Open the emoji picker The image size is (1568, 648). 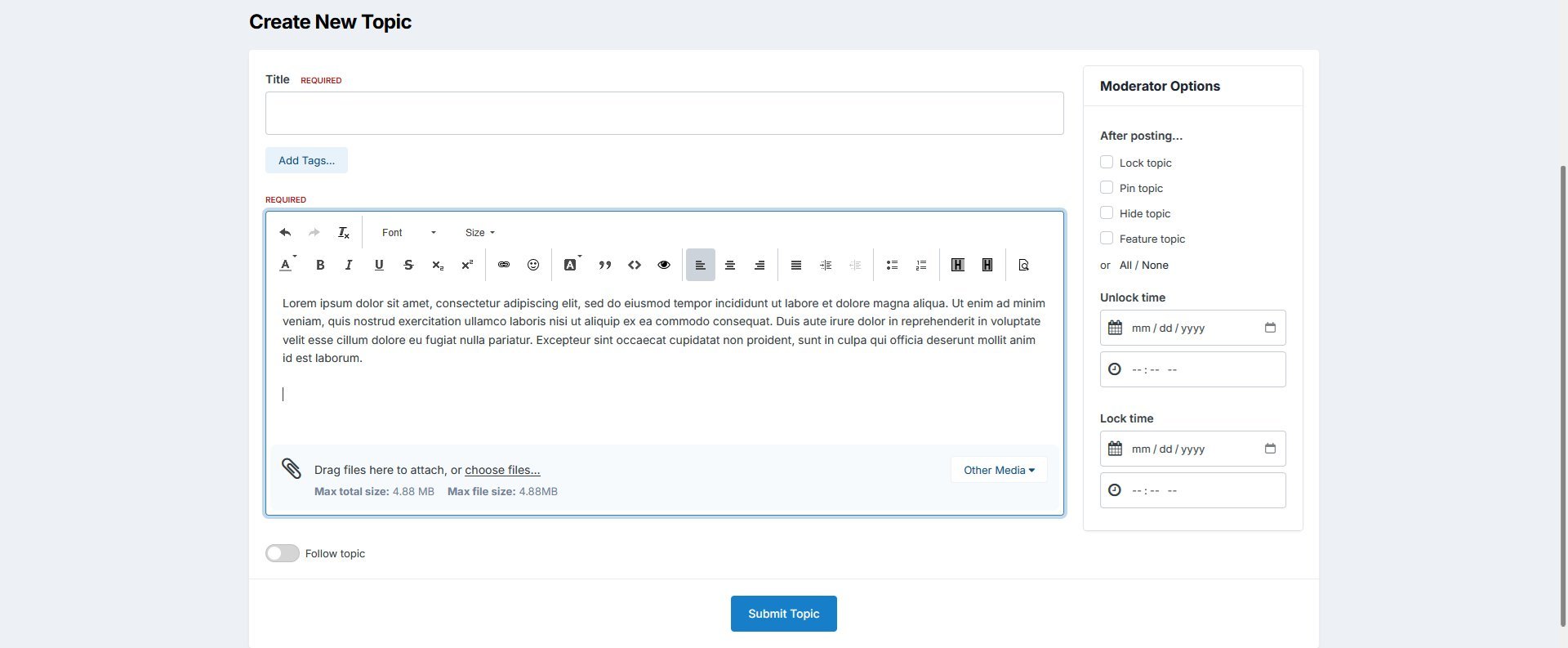(x=533, y=265)
